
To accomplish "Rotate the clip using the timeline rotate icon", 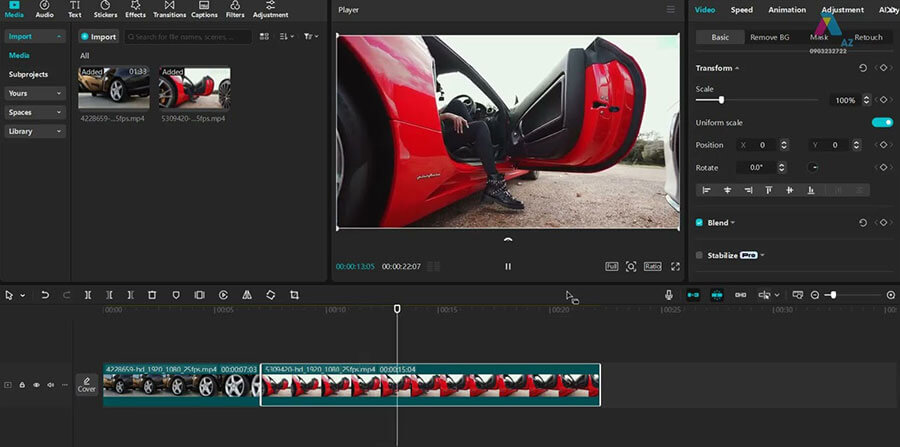I will click(270, 295).
